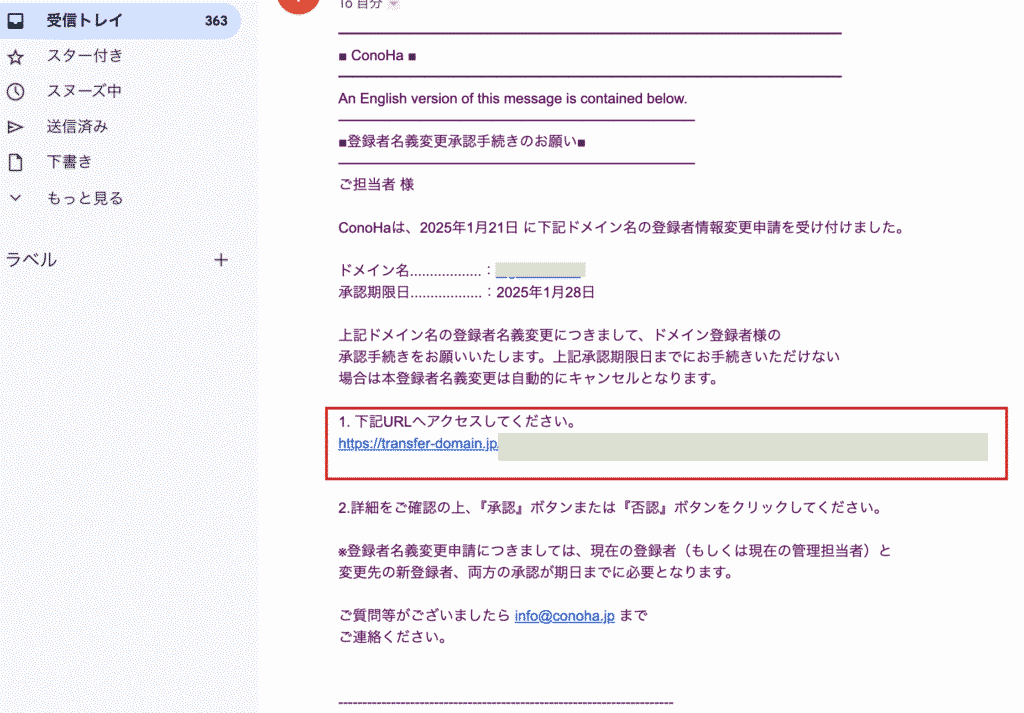This screenshot has height=713, width=1024.
Task: Click the clock icon beside スヌーズ中
Action: (15, 91)
